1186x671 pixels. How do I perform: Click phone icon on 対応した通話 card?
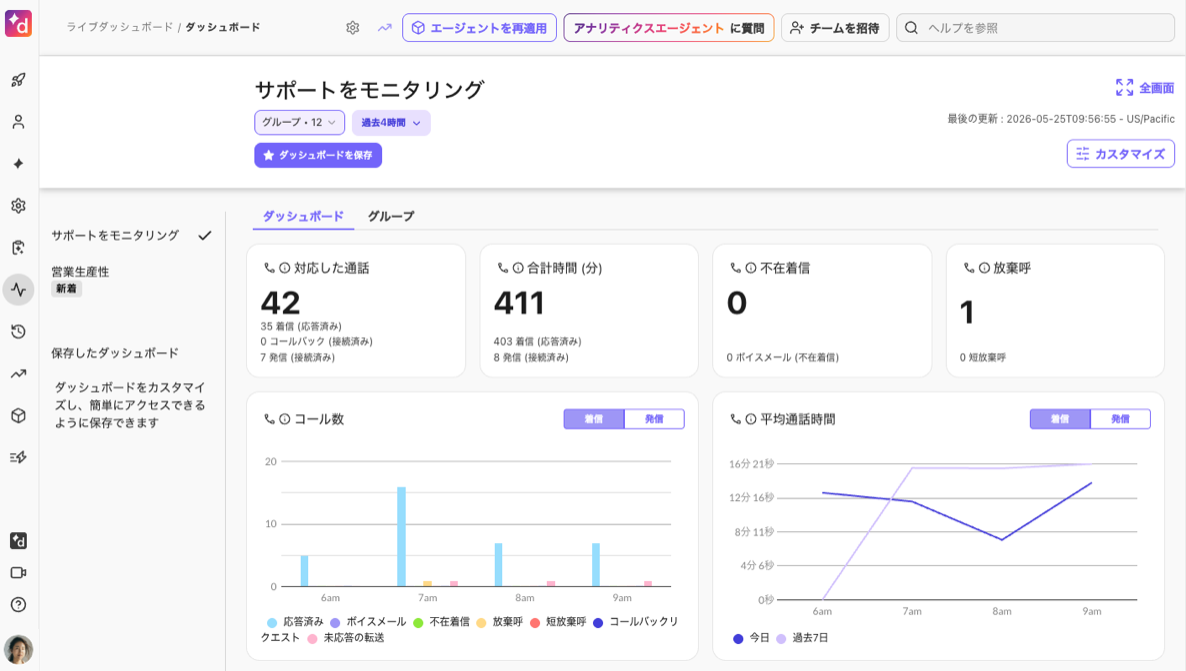(x=269, y=268)
